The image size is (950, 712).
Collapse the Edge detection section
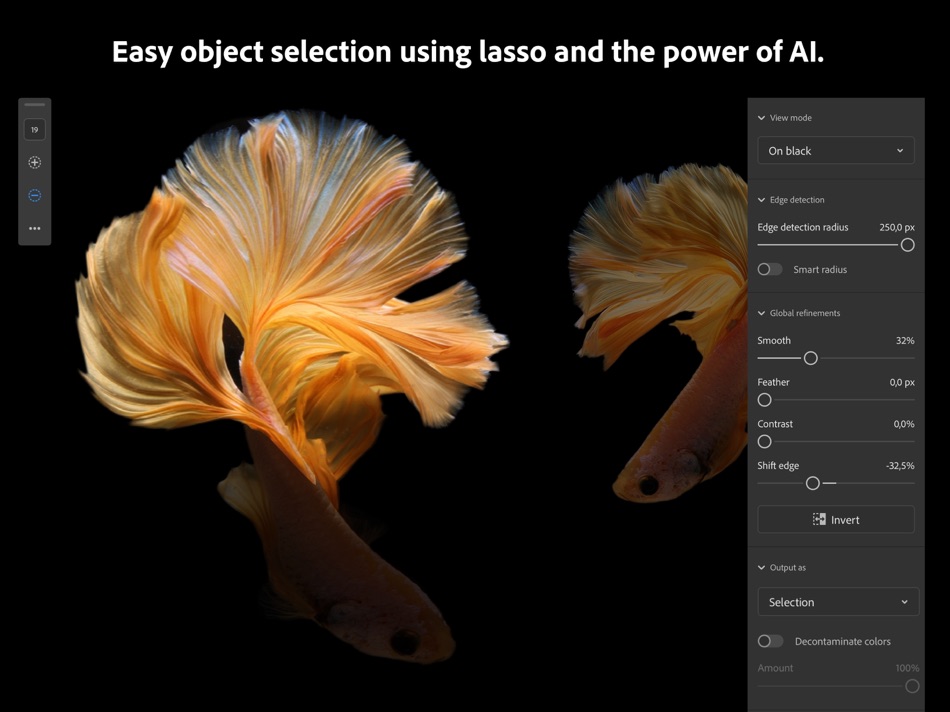(x=762, y=200)
